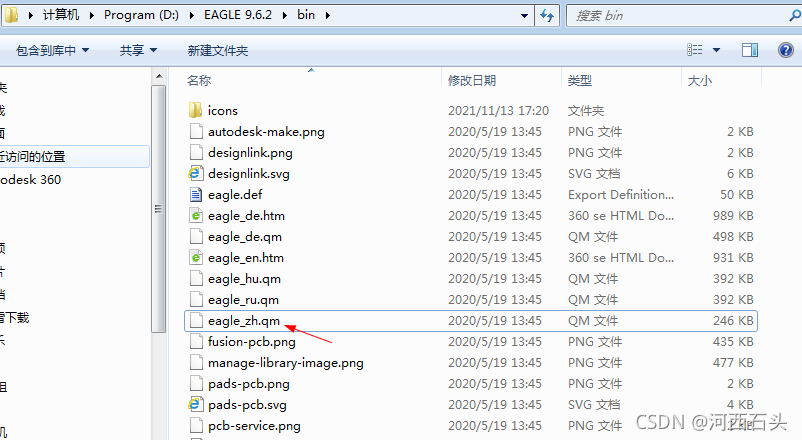Toggle the preview pane icon
802x440 pixels.
pyautogui.click(x=750, y=50)
